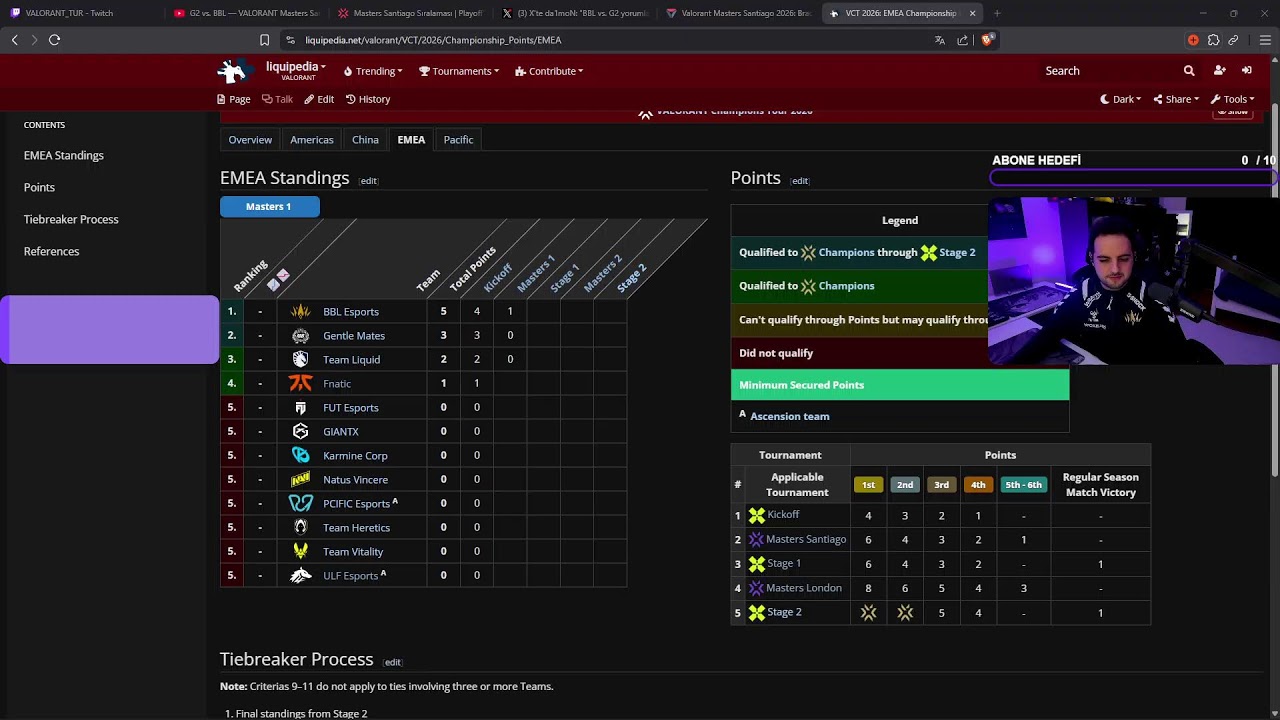Open the page History
Screen dimensions: 1280x720
point(368,99)
